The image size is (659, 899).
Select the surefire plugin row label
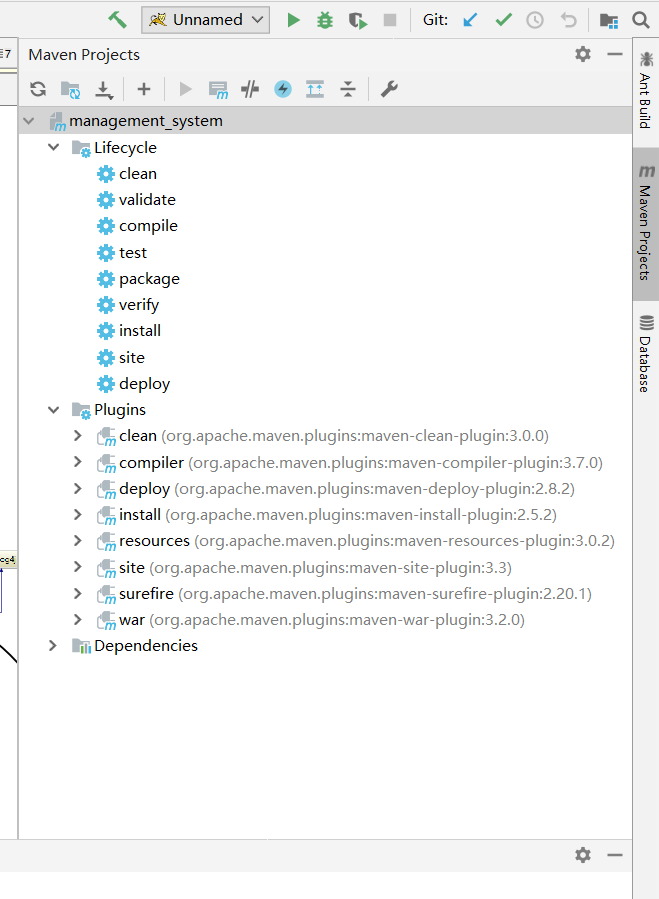point(146,594)
